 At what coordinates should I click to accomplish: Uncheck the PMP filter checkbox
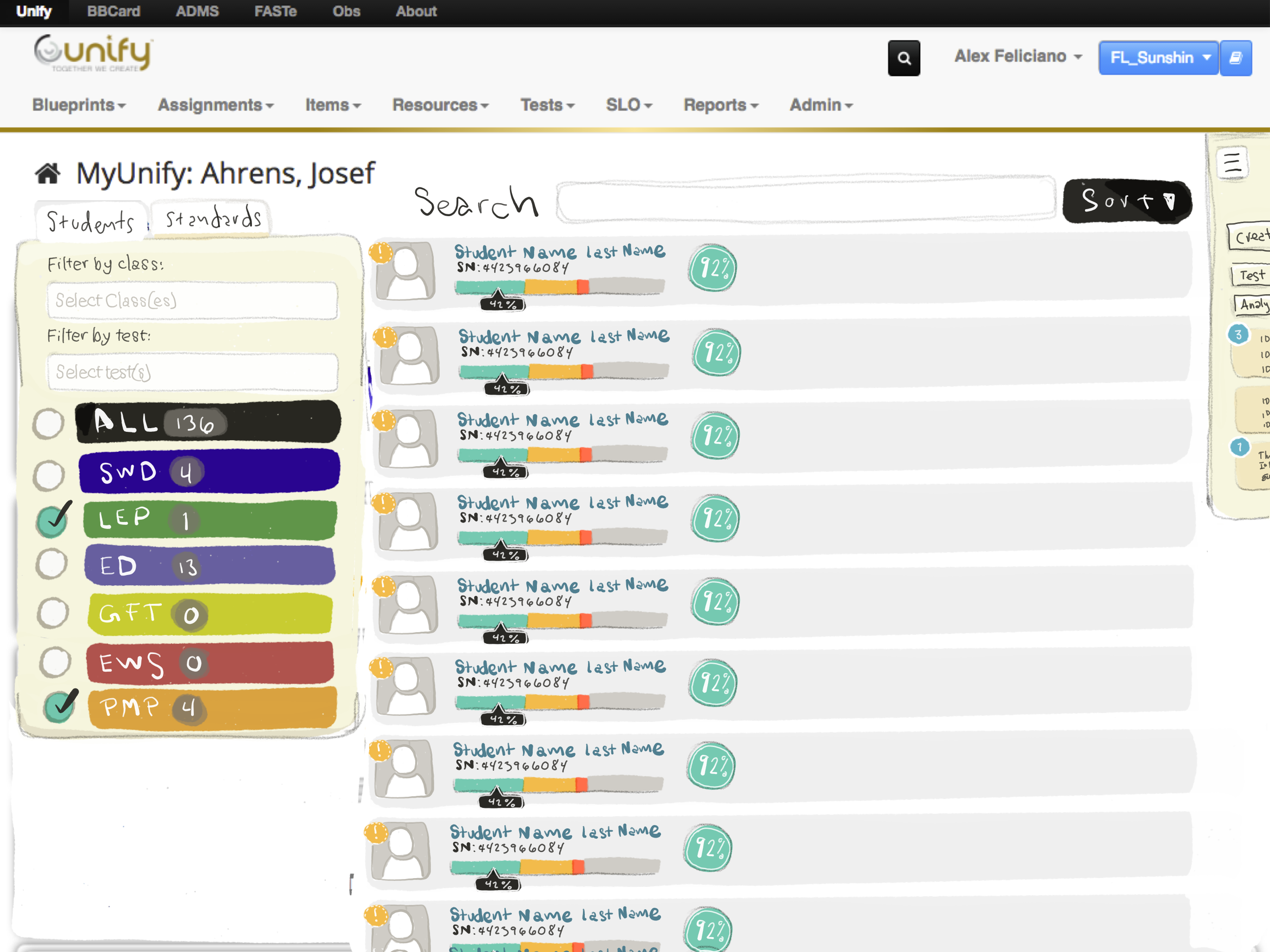59,706
